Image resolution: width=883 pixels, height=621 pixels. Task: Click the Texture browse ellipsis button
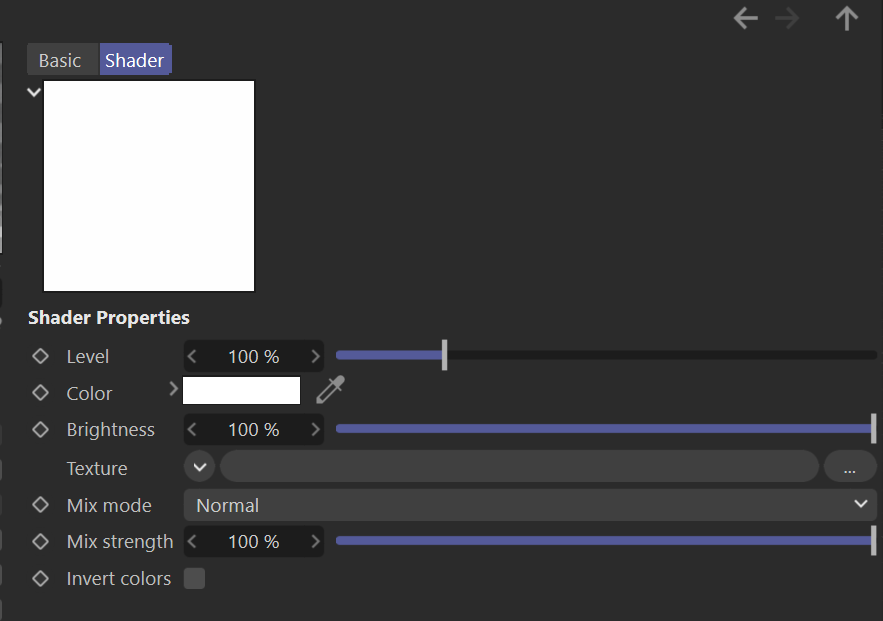[850, 466]
